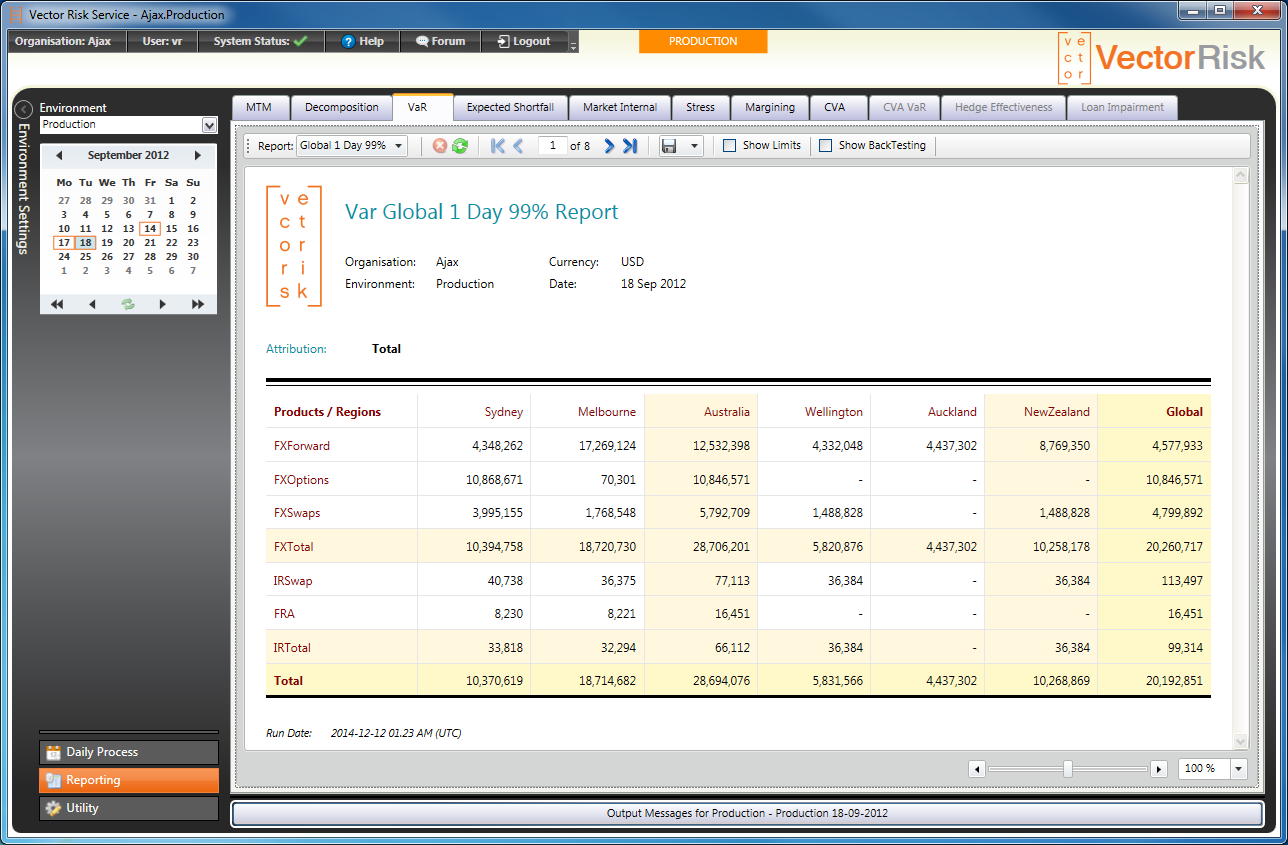Switch to the Margining tab
The image size is (1288, 845).
click(x=770, y=107)
